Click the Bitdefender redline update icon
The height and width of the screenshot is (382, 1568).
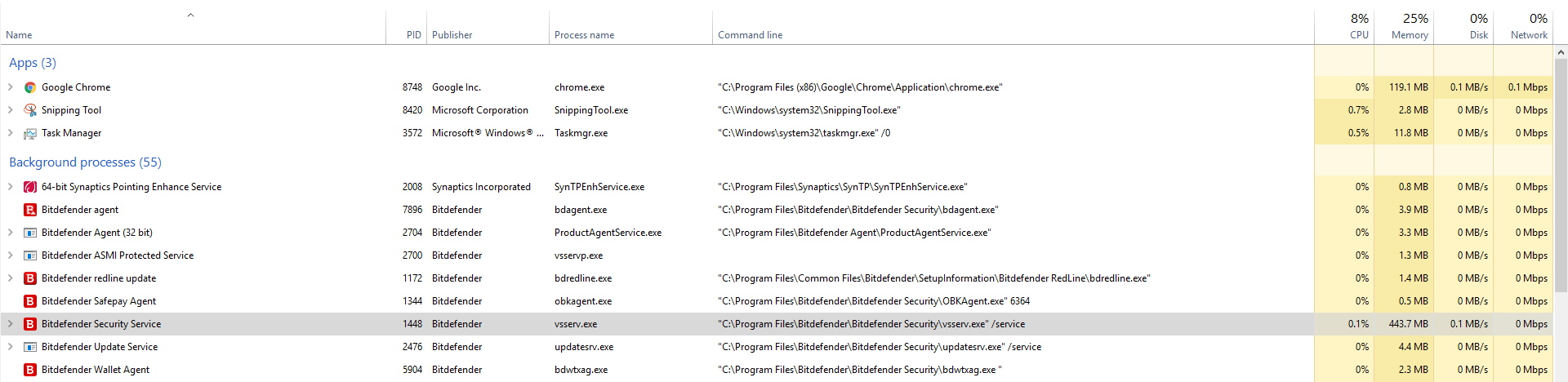tap(30, 278)
